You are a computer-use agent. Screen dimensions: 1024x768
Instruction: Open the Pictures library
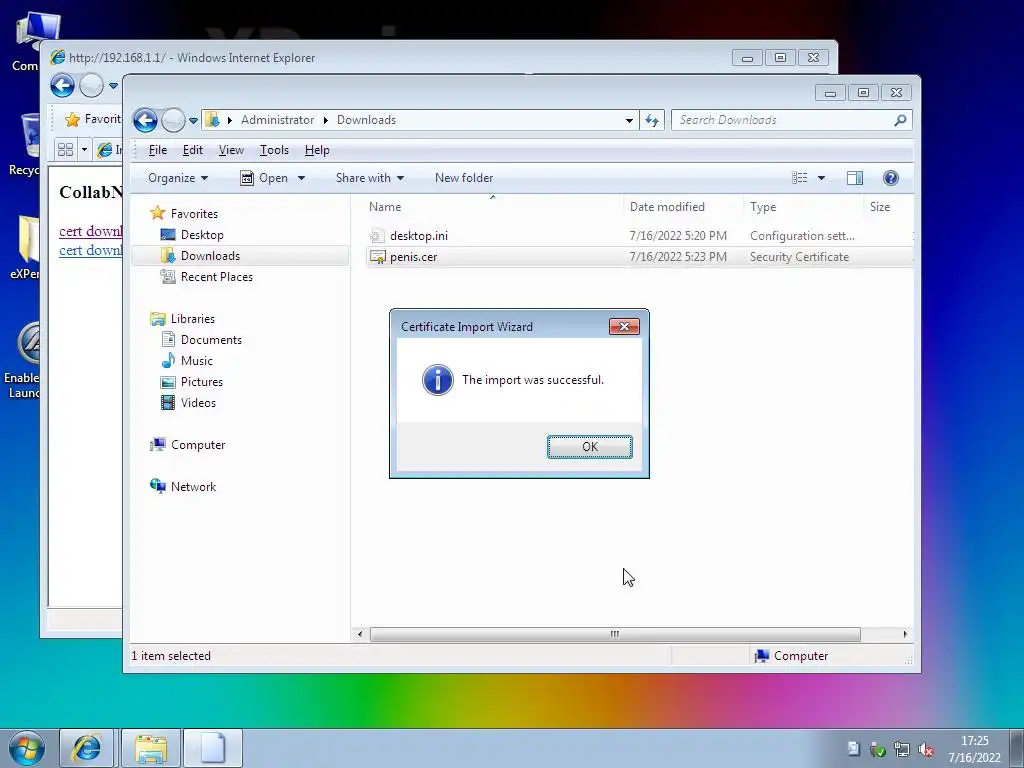click(x=202, y=381)
